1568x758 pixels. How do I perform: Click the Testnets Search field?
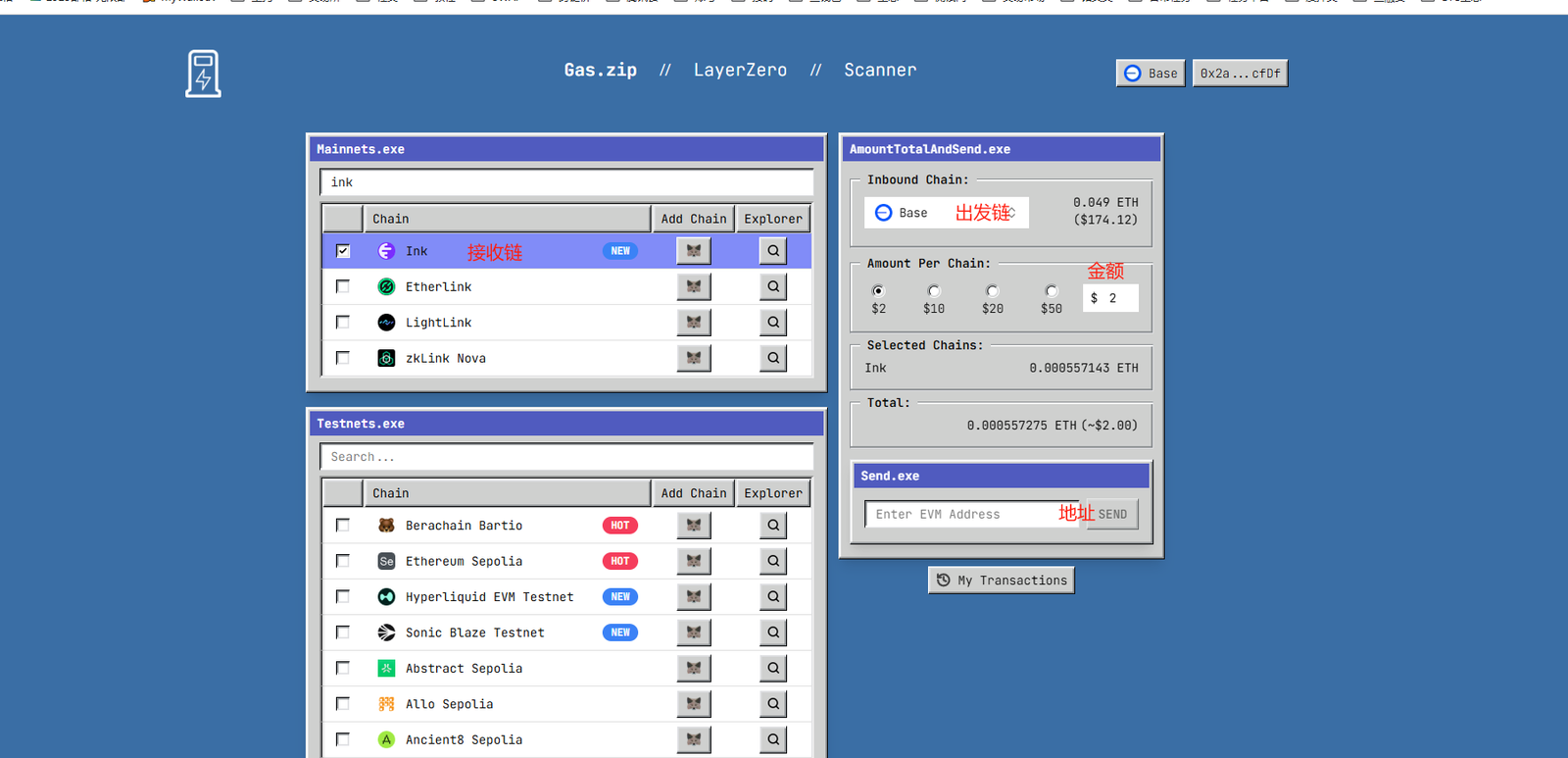tap(566, 457)
